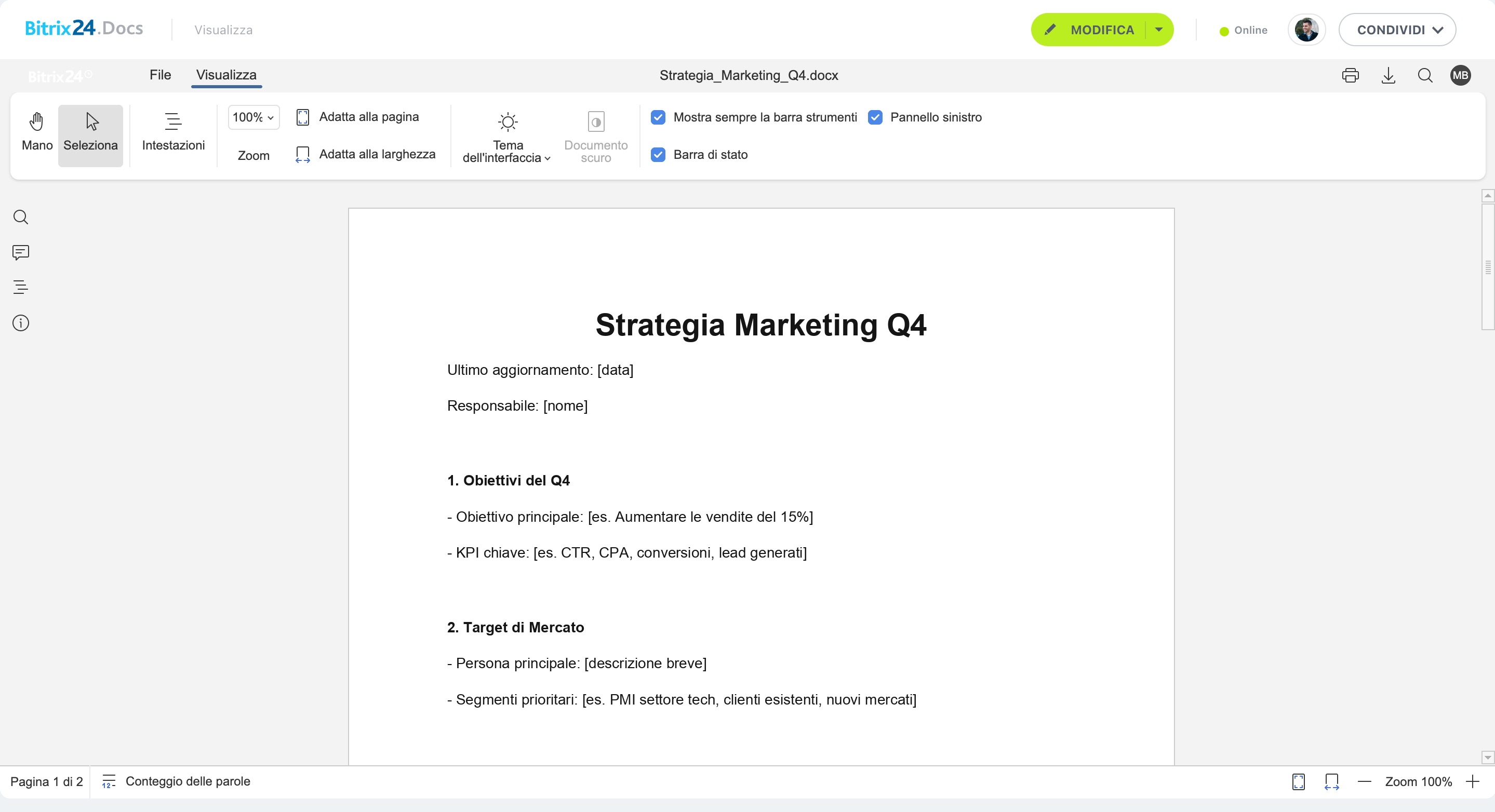The height and width of the screenshot is (812, 1495).
Task: Switch to the Visualizza tab
Action: 226,75
